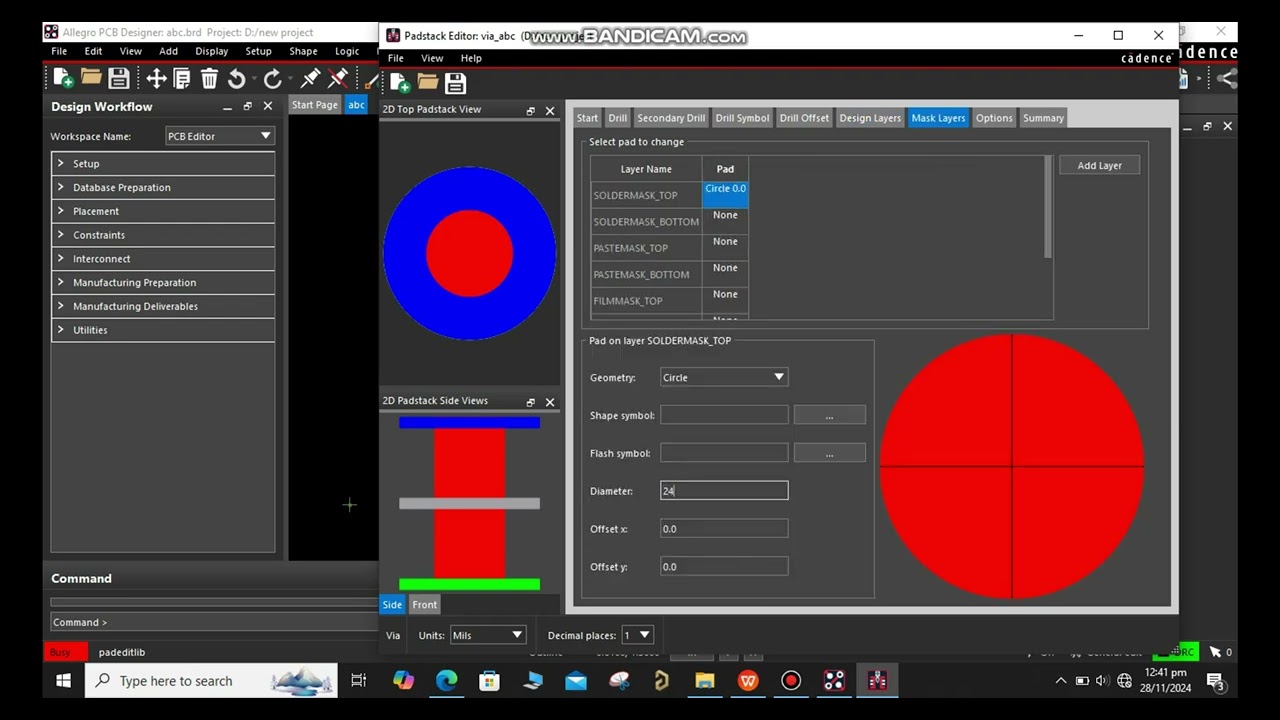Click the Bandicam record icon in taskbar
Image resolution: width=1280 pixels, height=720 pixels.
click(791, 681)
